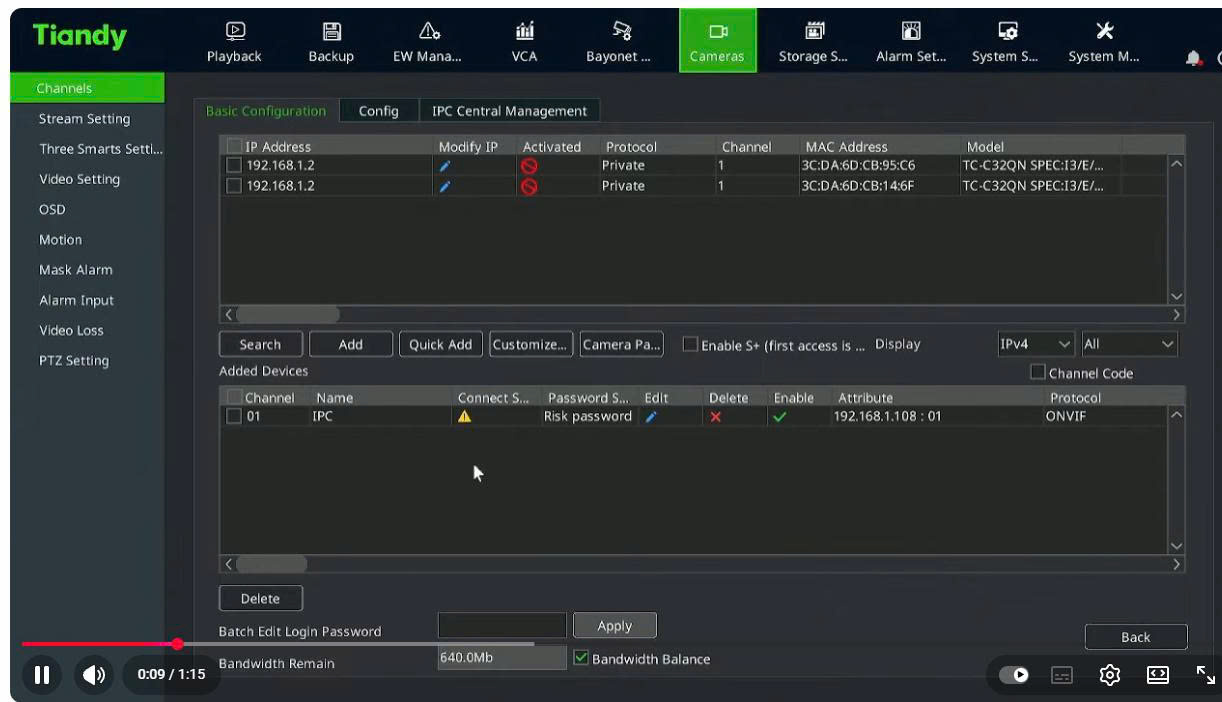Image resolution: width=1222 pixels, height=702 pixels.
Task: Click the Quick Add button
Action: 440,344
